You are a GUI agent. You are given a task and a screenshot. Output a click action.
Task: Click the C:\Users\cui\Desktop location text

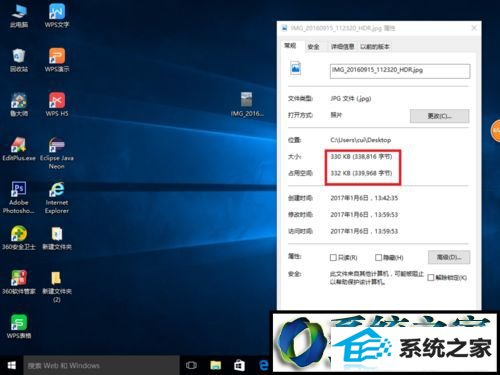pyautogui.click(x=361, y=140)
